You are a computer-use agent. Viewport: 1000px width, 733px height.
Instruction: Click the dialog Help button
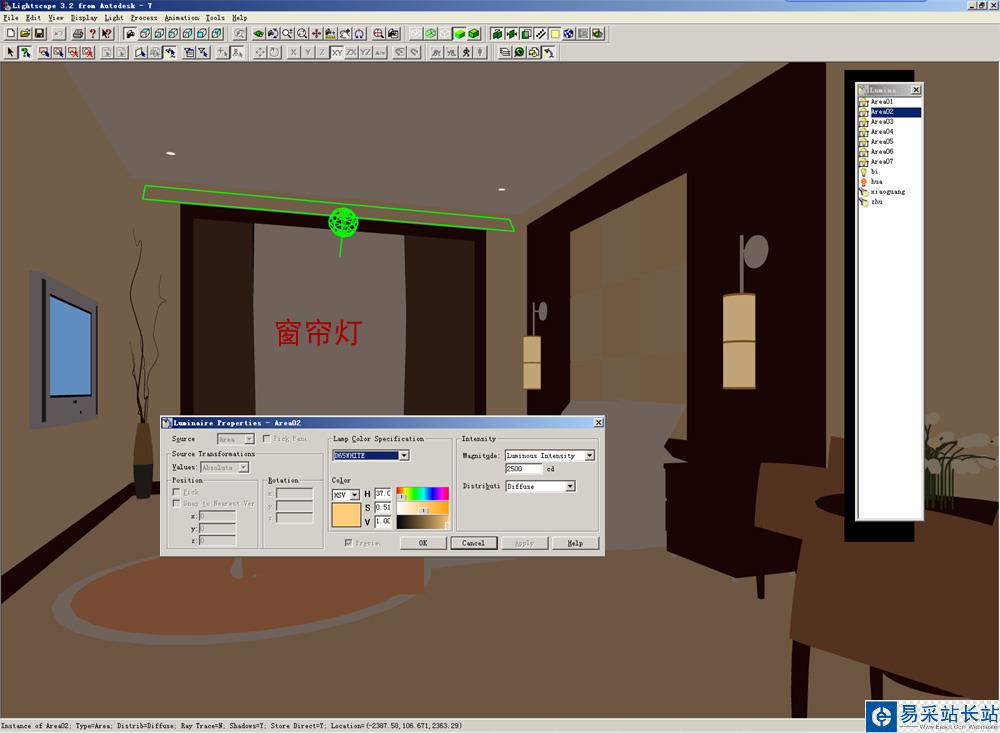tap(575, 543)
